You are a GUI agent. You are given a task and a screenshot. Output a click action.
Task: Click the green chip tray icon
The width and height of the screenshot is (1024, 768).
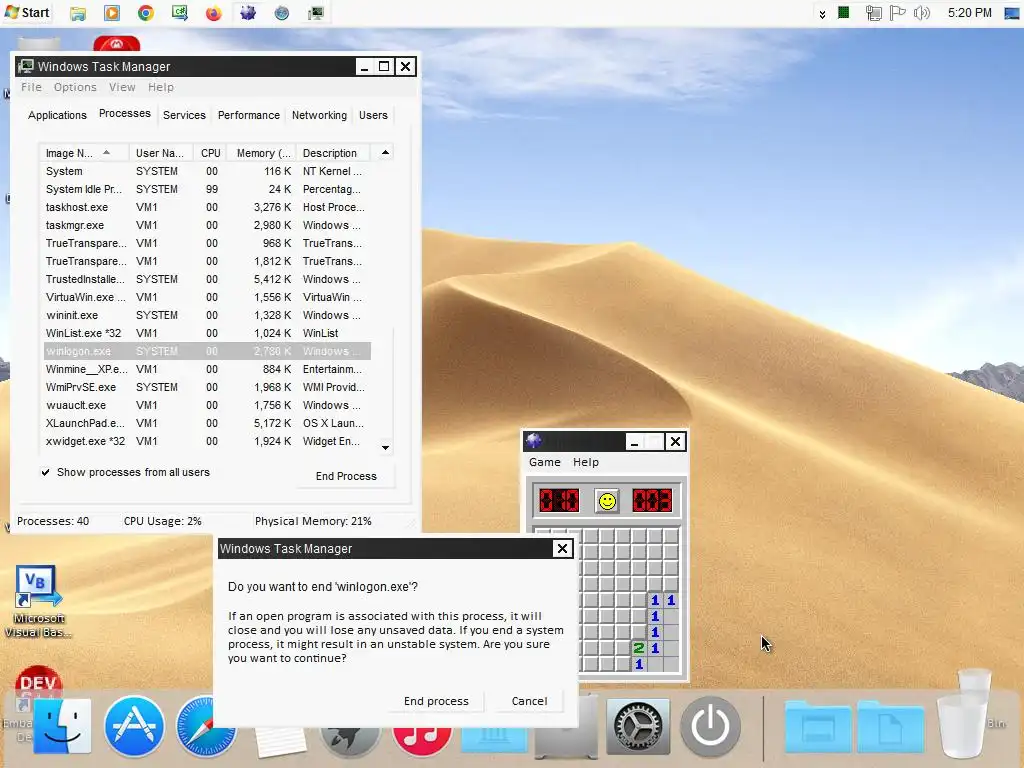(844, 12)
